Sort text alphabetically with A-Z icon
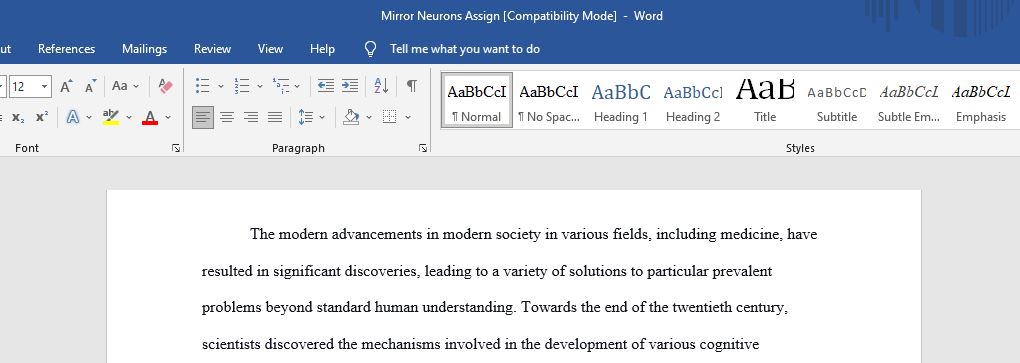 coord(381,86)
